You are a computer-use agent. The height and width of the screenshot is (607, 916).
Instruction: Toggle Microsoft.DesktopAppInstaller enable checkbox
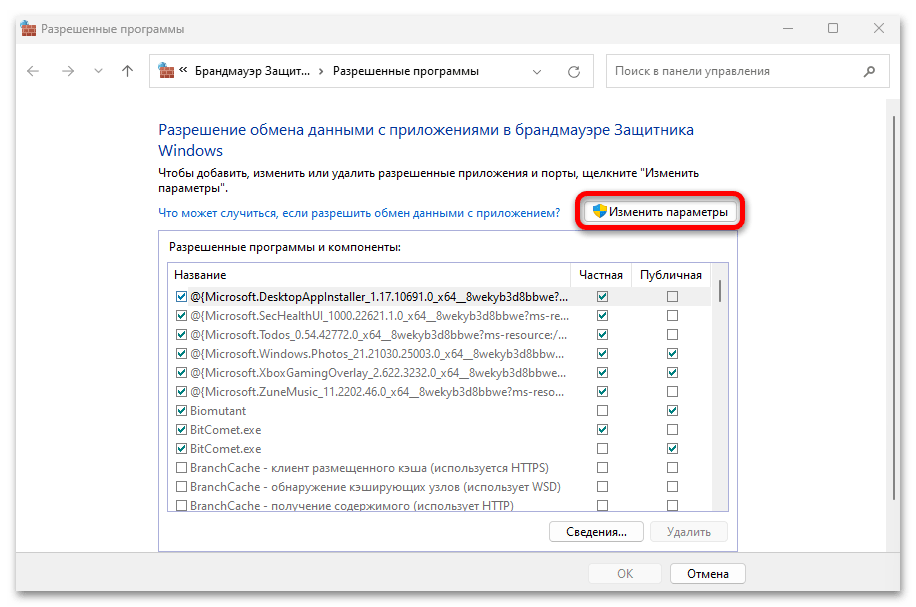pyautogui.click(x=181, y=297)
